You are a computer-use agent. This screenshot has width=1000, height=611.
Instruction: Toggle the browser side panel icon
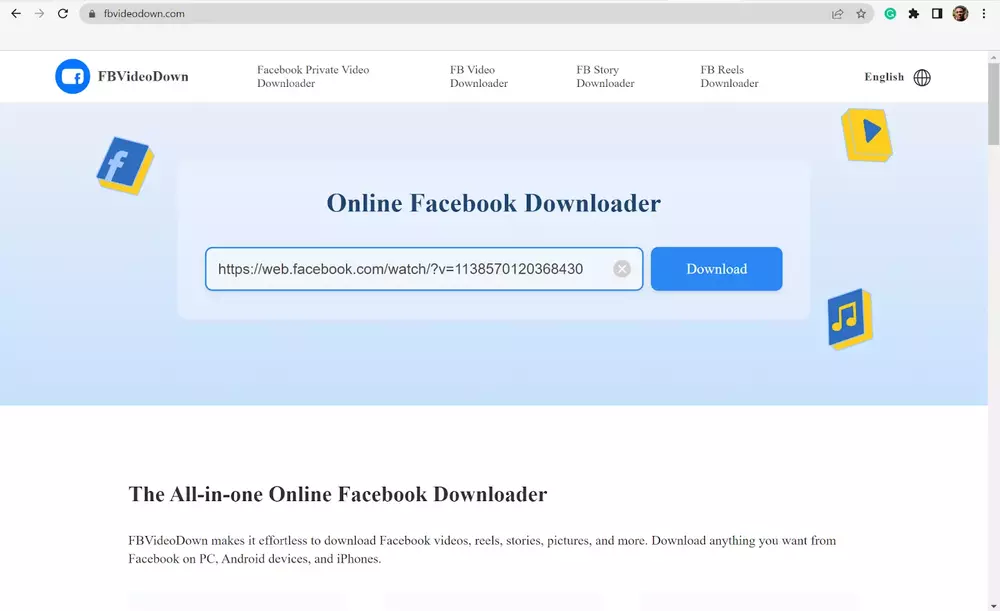pyautogui.click(x=937, y=13)
